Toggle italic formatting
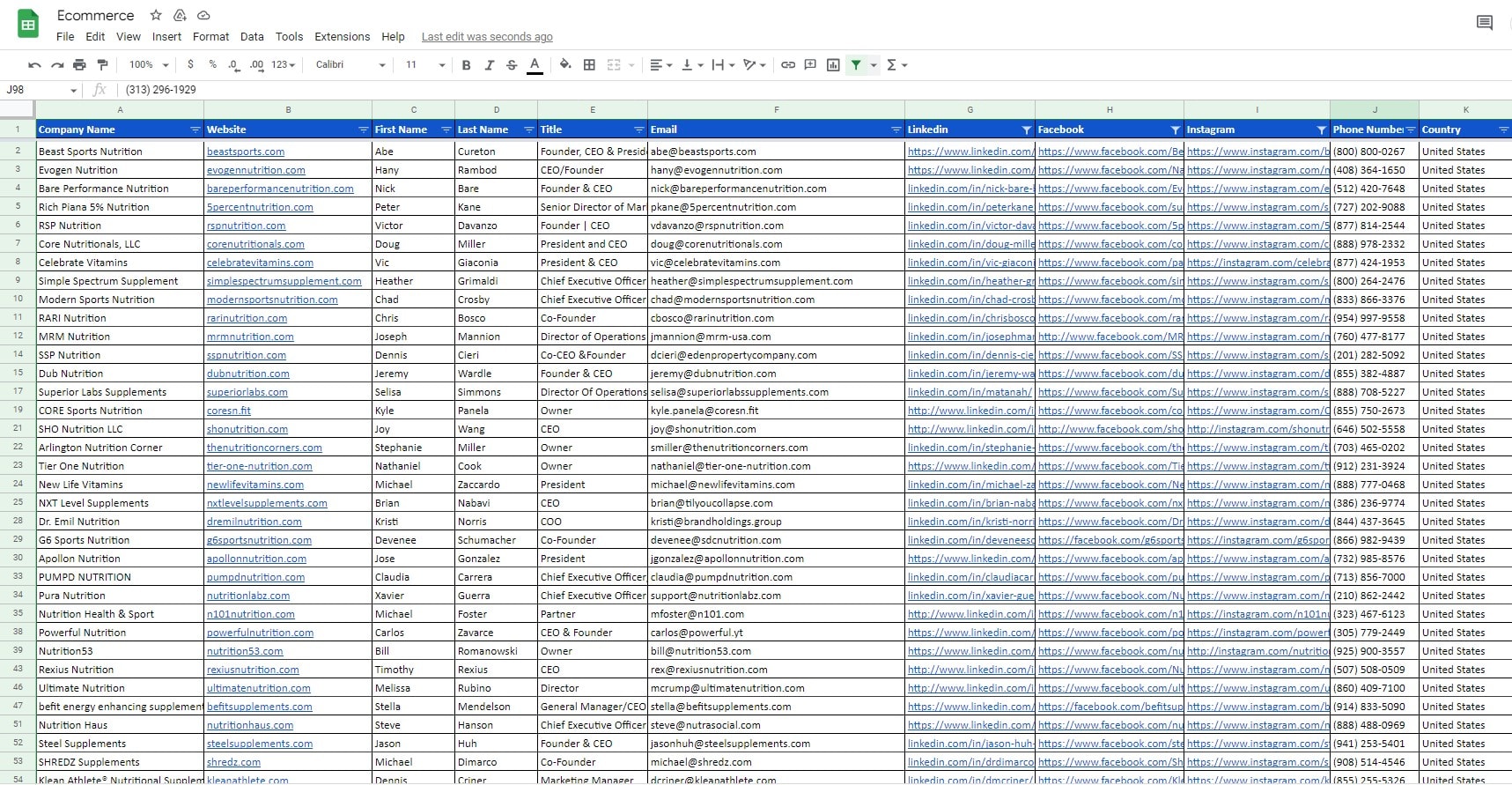Screen dimensions: 1512x785 489,64
